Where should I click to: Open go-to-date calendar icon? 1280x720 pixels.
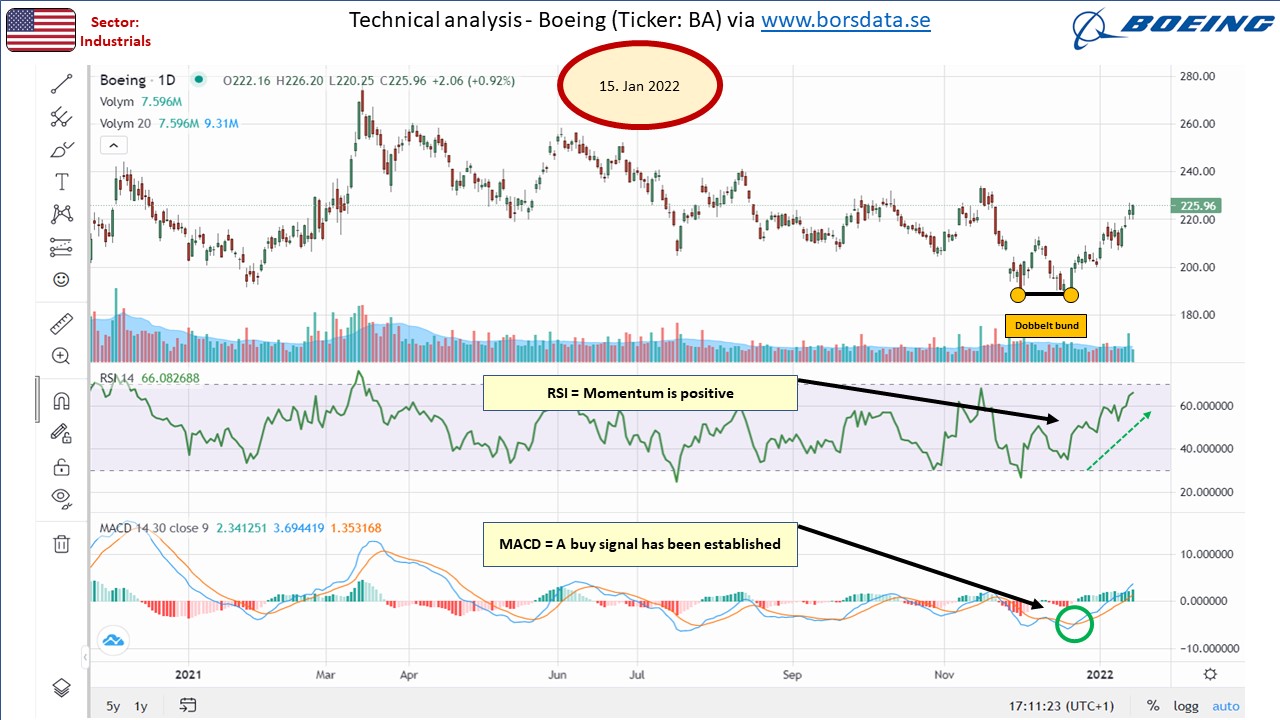point(189,706)
